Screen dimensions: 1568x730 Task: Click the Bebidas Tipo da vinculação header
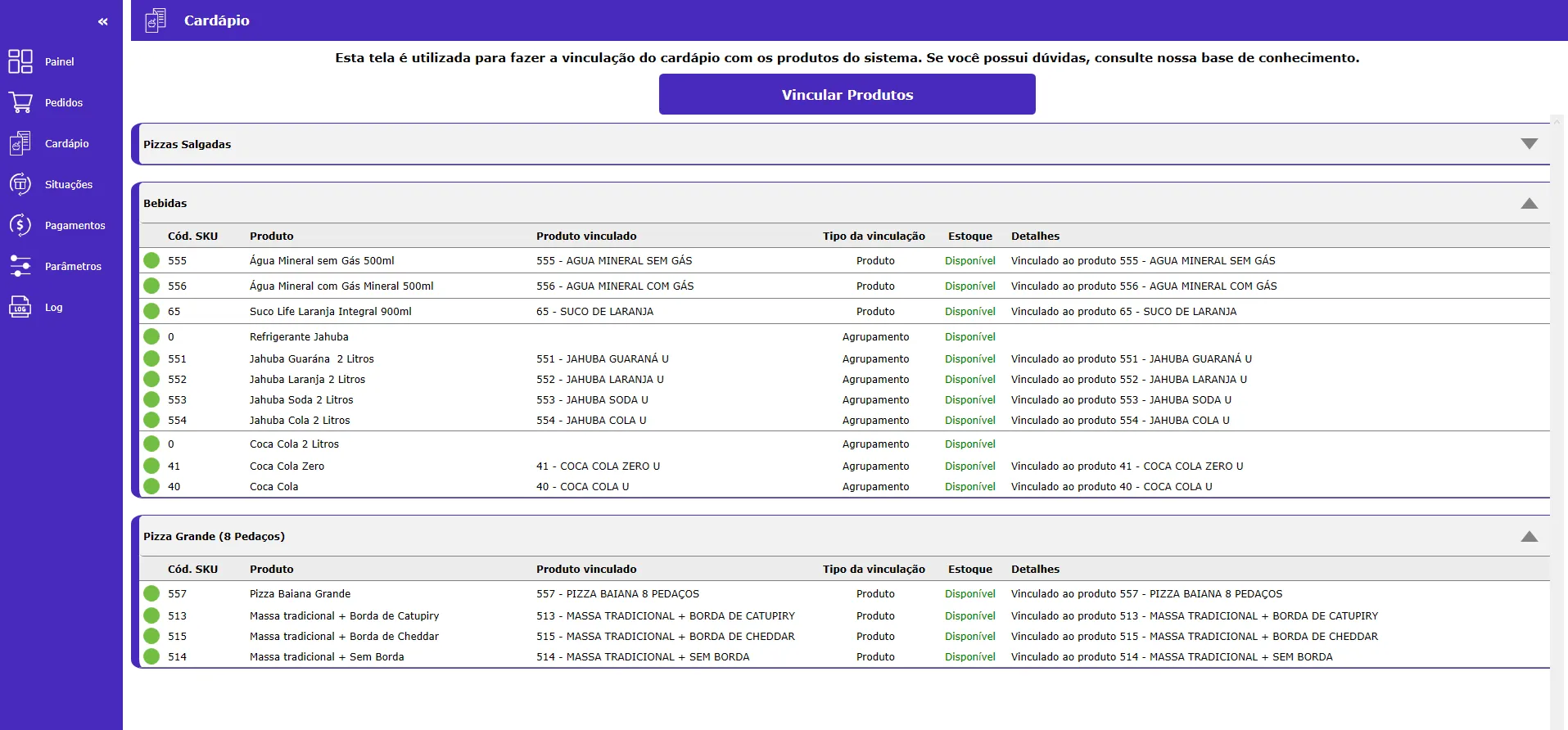tap(874, 236)
